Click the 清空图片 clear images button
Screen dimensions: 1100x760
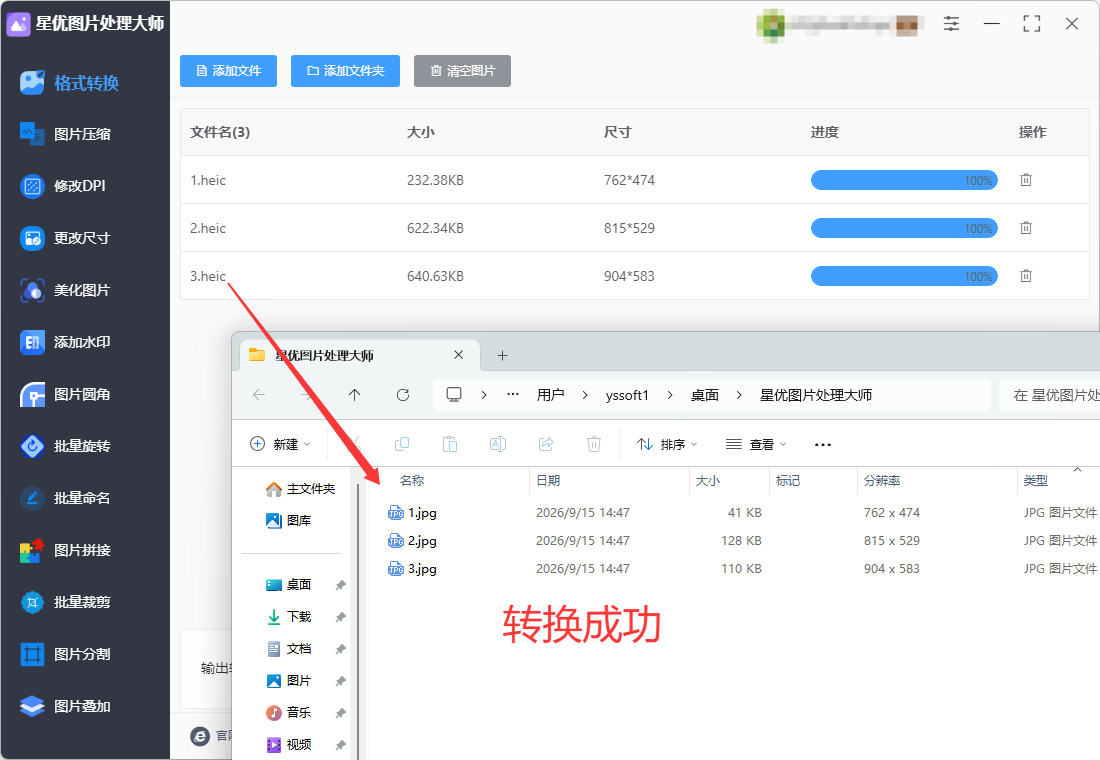(462, 71)
